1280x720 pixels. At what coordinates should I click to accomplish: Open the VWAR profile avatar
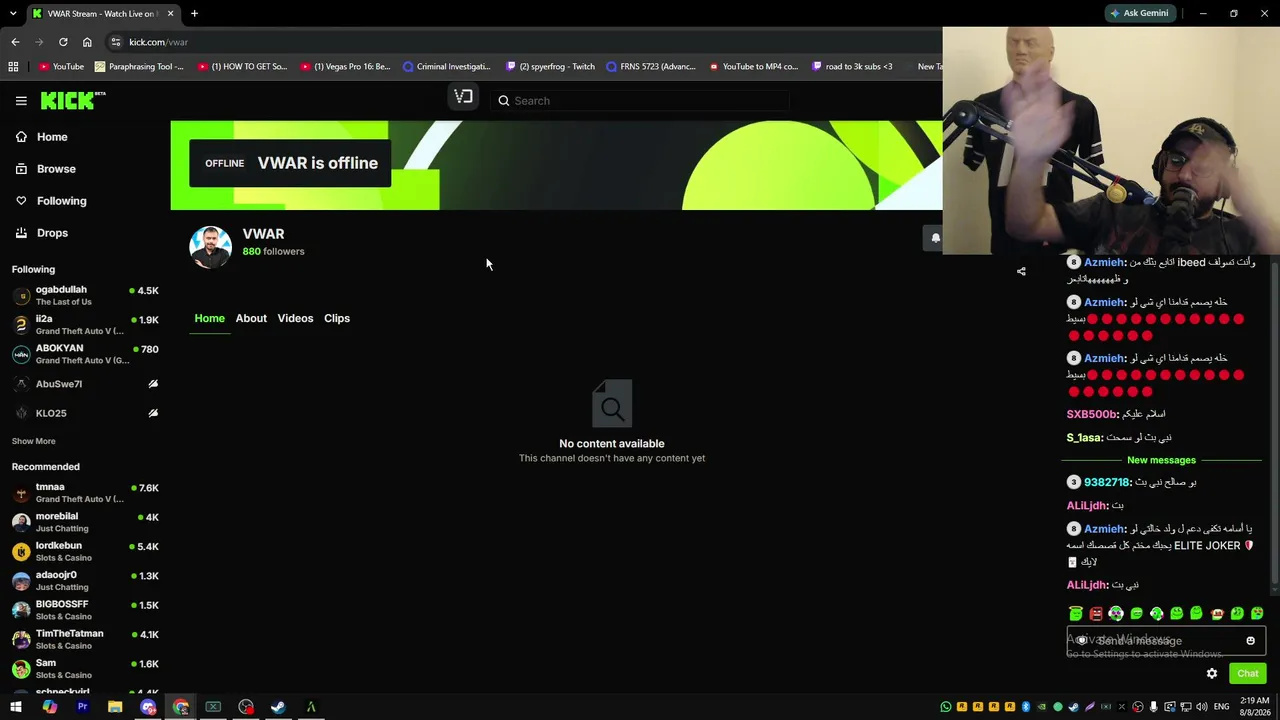pos(210,247)
